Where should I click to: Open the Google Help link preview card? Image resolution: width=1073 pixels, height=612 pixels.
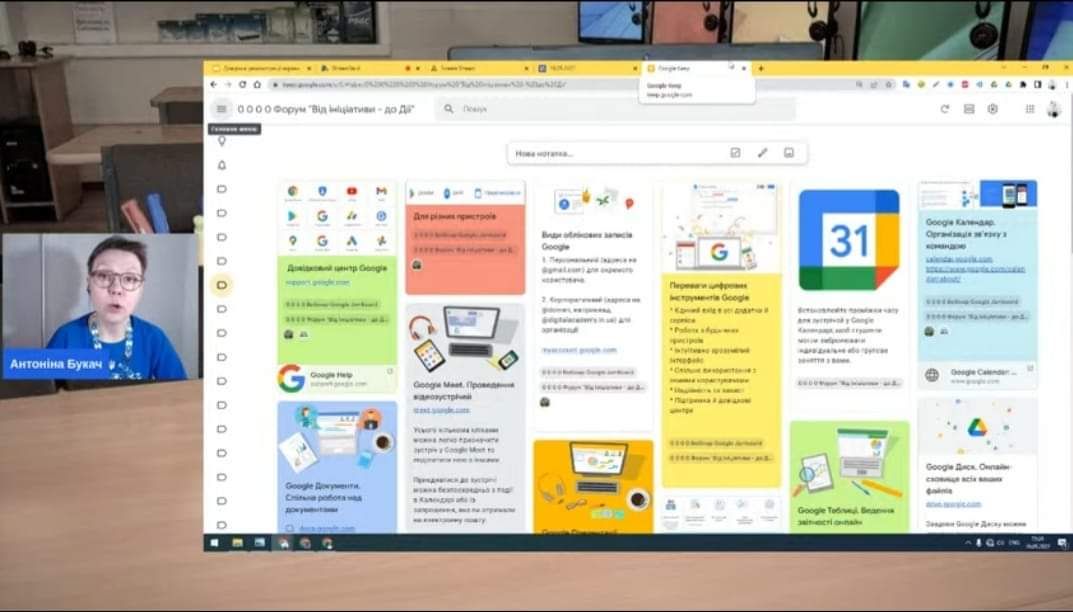point(337,378)
